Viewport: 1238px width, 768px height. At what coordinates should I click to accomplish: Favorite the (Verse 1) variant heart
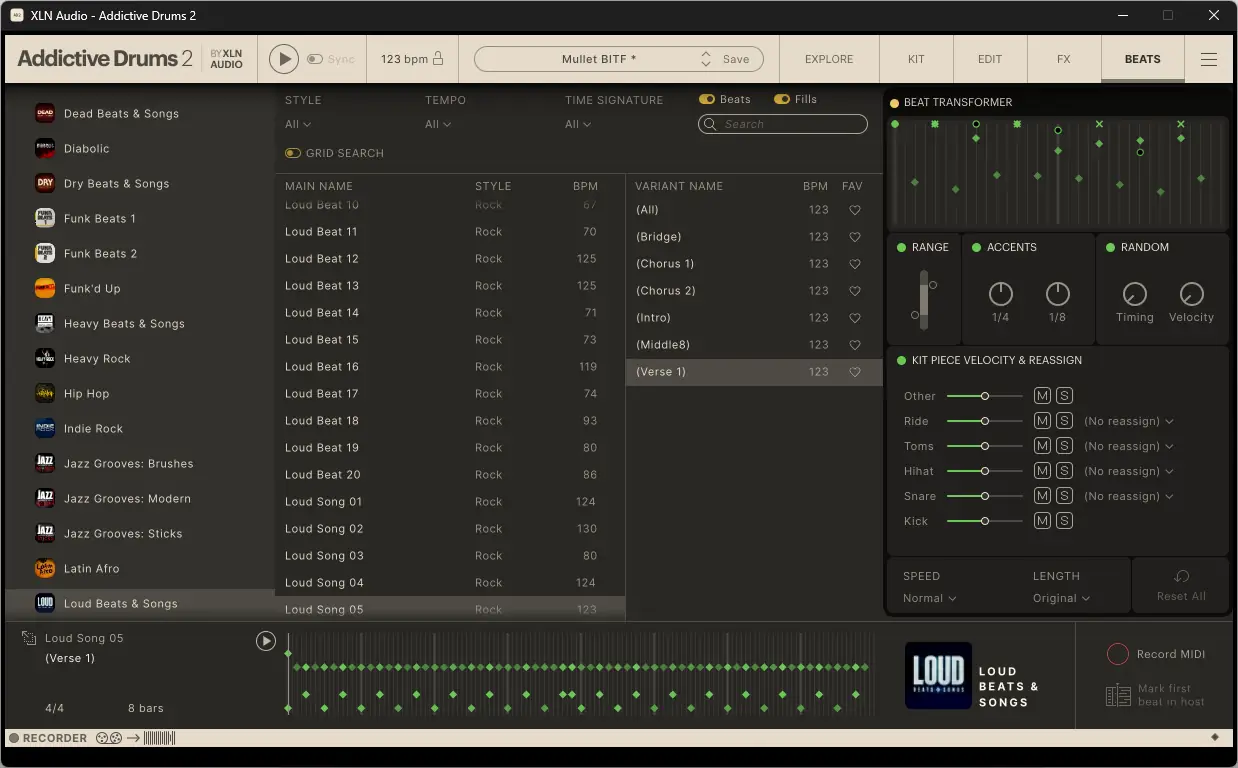point(855,372)
